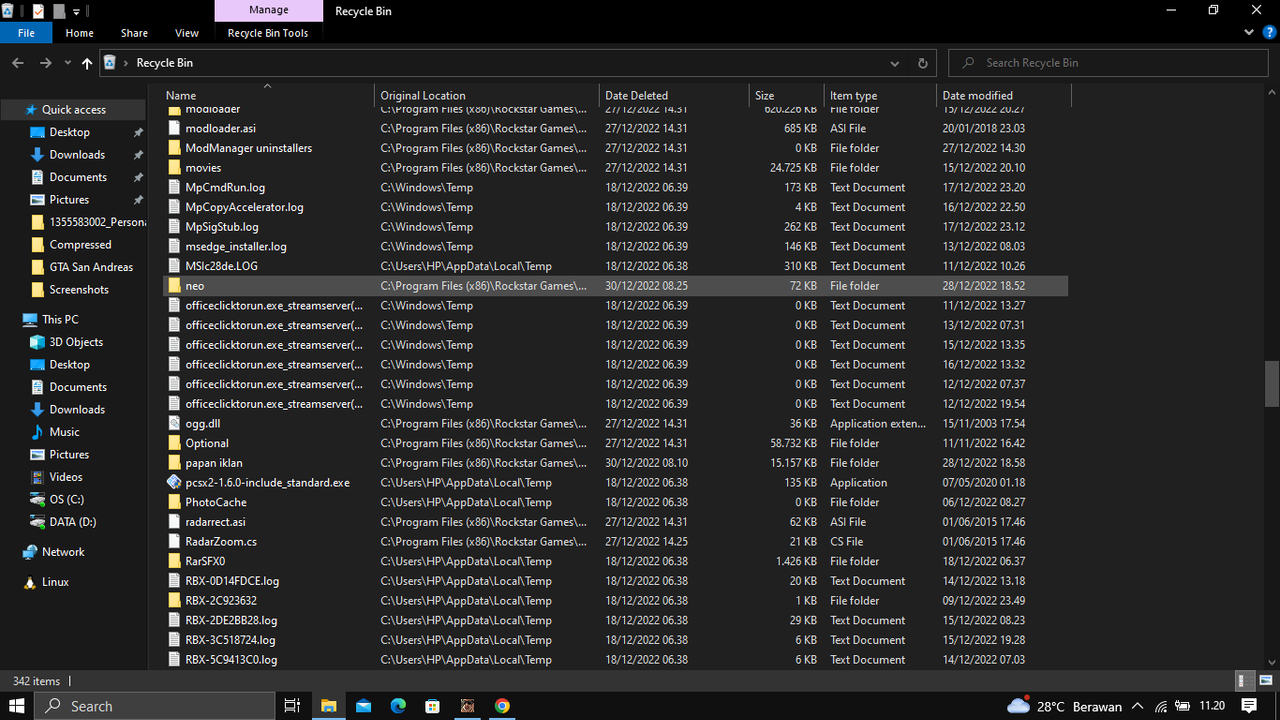Focus the Search Recycle Bin field
Viewport: 1280px width, 720px height.
click(1109, 63)
